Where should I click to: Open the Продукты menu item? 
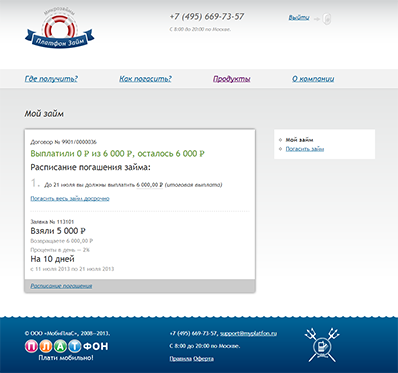tap(232, 79)
